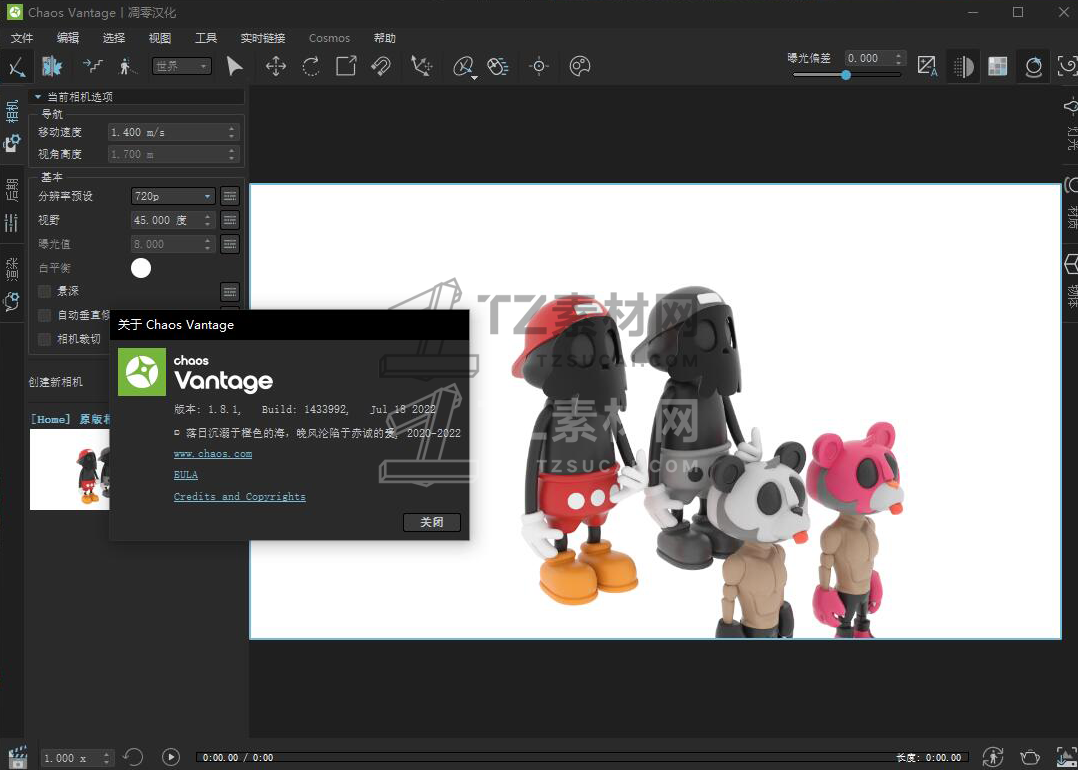Enable the 景深 depth of field checkbox

point(44,291)
